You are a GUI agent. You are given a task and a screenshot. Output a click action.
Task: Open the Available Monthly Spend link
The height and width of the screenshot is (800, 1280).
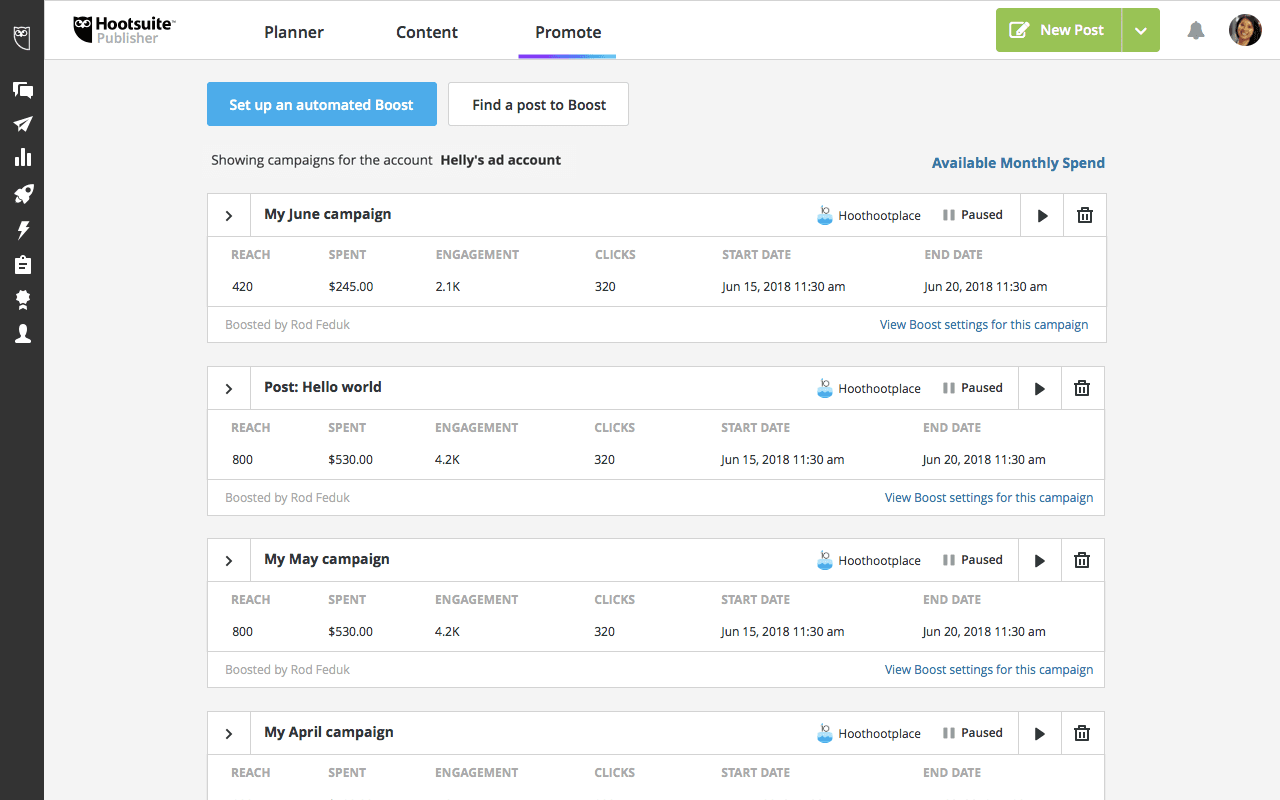coord(1018,163)
